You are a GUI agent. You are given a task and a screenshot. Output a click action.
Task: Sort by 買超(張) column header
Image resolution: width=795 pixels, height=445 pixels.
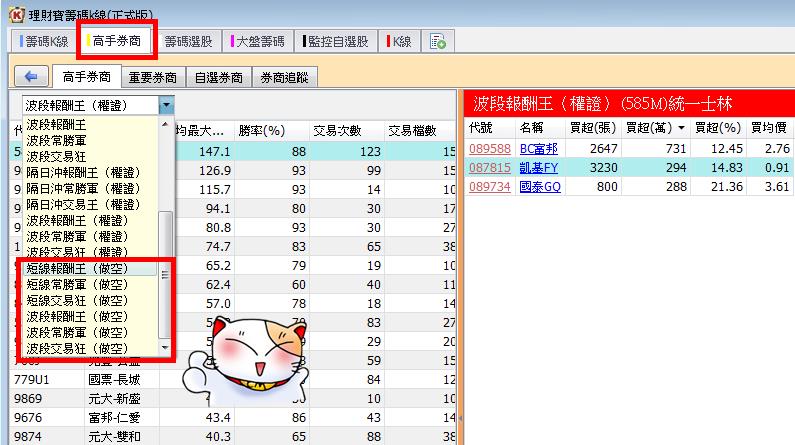coord(593,128)
